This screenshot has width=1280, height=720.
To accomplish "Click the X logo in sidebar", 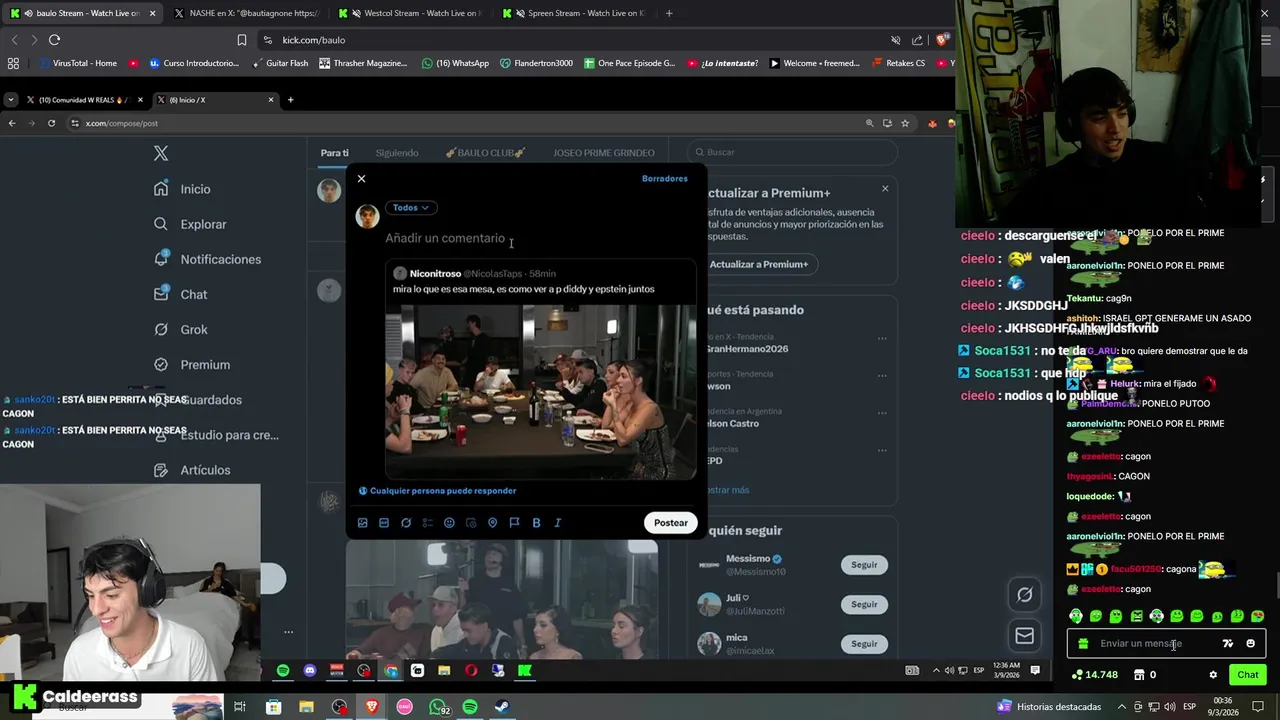I will coord(161,153).
